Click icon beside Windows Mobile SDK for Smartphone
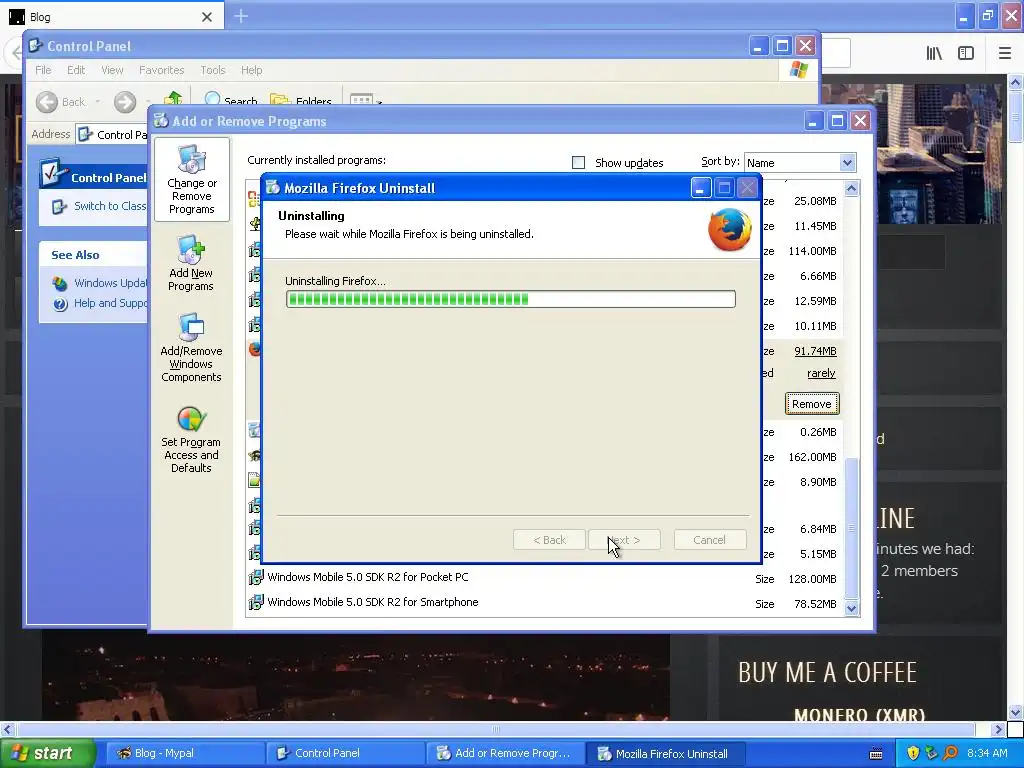 [x=255, y=602]
